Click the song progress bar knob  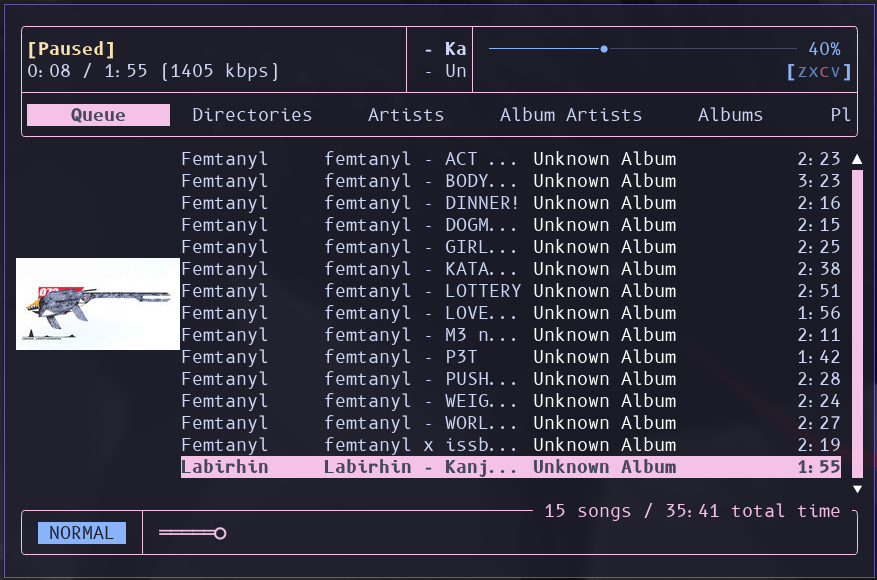point(220,533)
